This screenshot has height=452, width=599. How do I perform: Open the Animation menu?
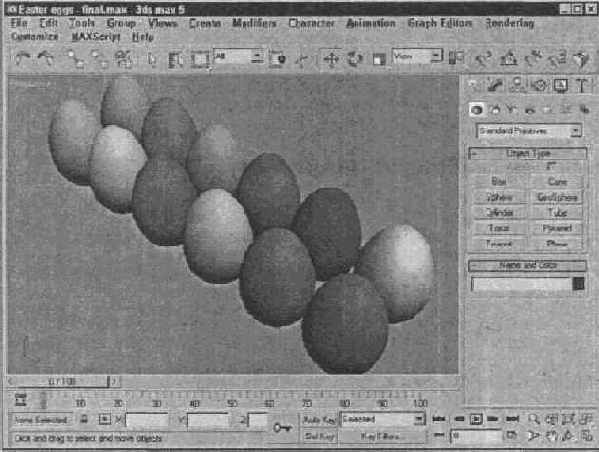(x=371, y=23)
